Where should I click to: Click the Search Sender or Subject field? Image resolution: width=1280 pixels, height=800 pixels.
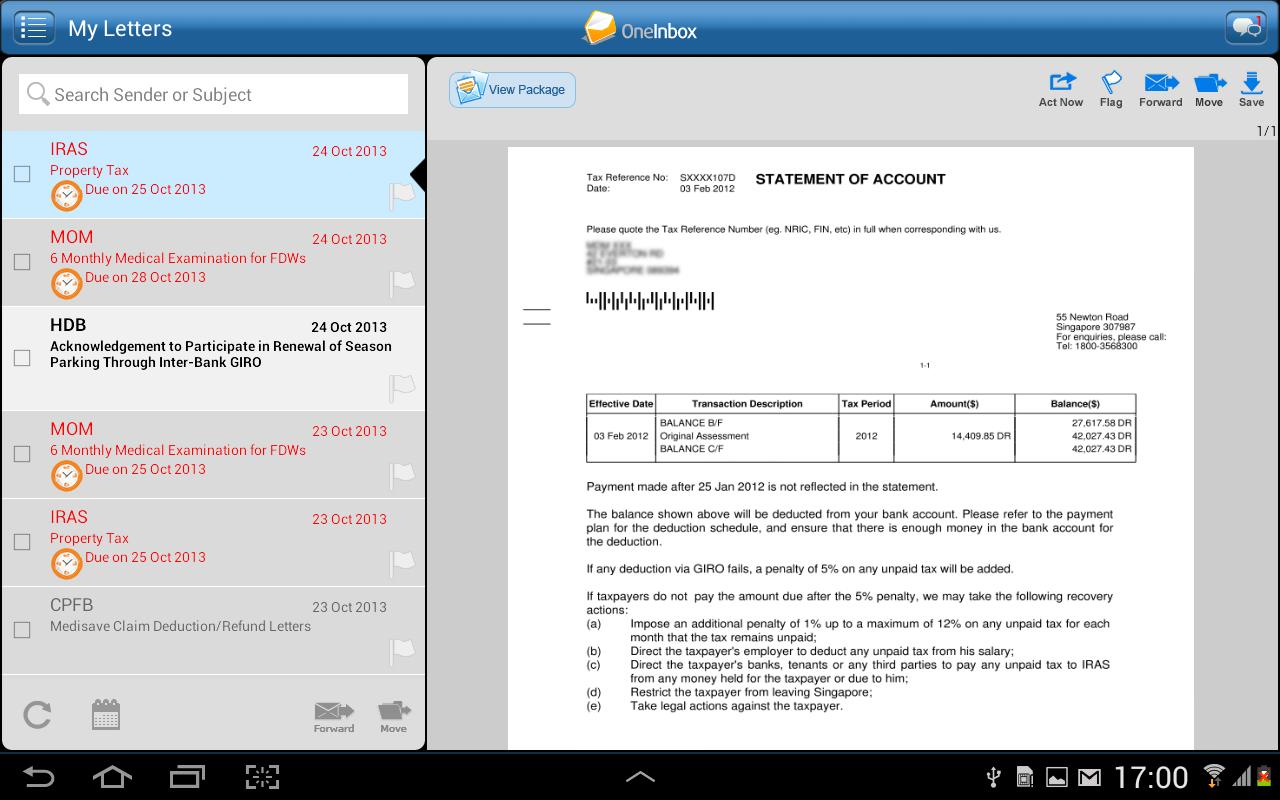[213, 93]
